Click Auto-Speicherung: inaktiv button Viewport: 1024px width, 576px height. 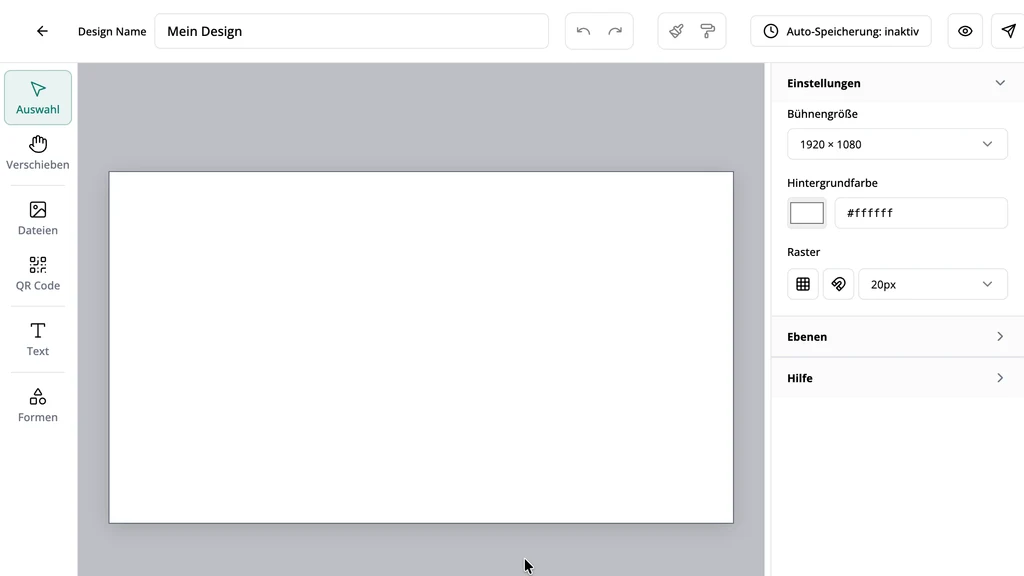click(x=841, y=31)
